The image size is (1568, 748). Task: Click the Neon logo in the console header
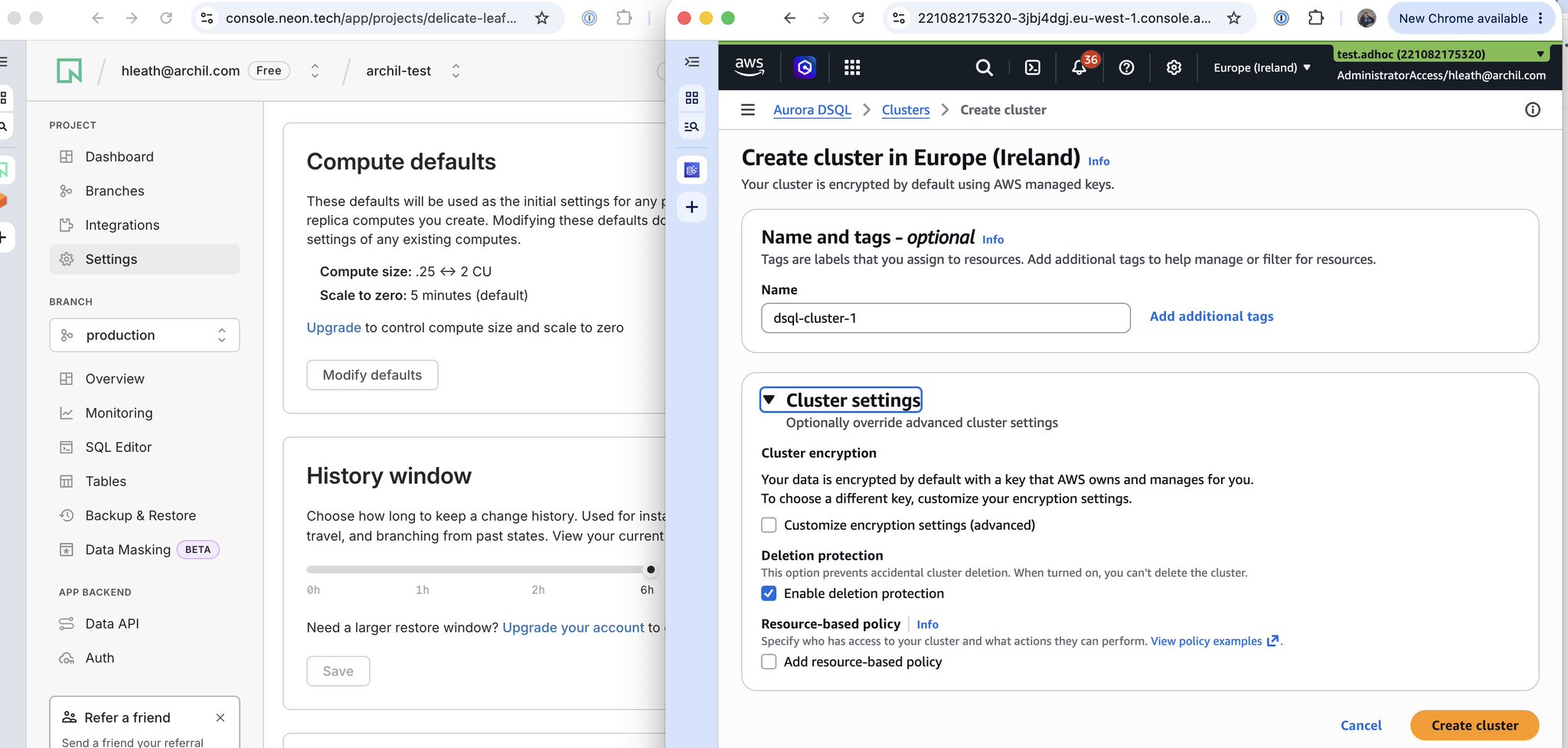69,70
